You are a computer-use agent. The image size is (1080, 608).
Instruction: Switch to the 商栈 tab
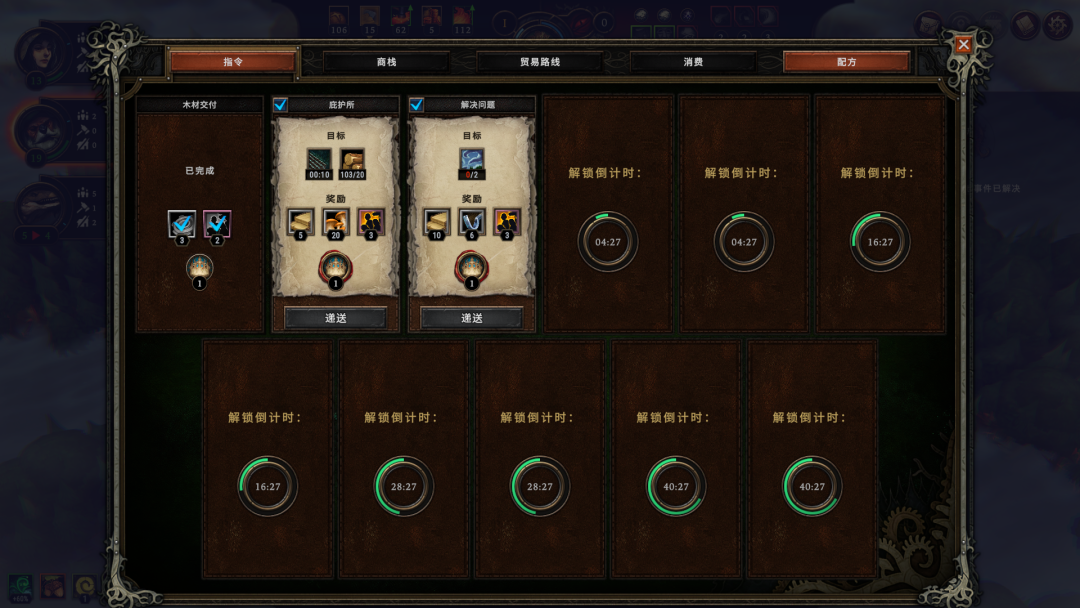[x=386, y=62]
